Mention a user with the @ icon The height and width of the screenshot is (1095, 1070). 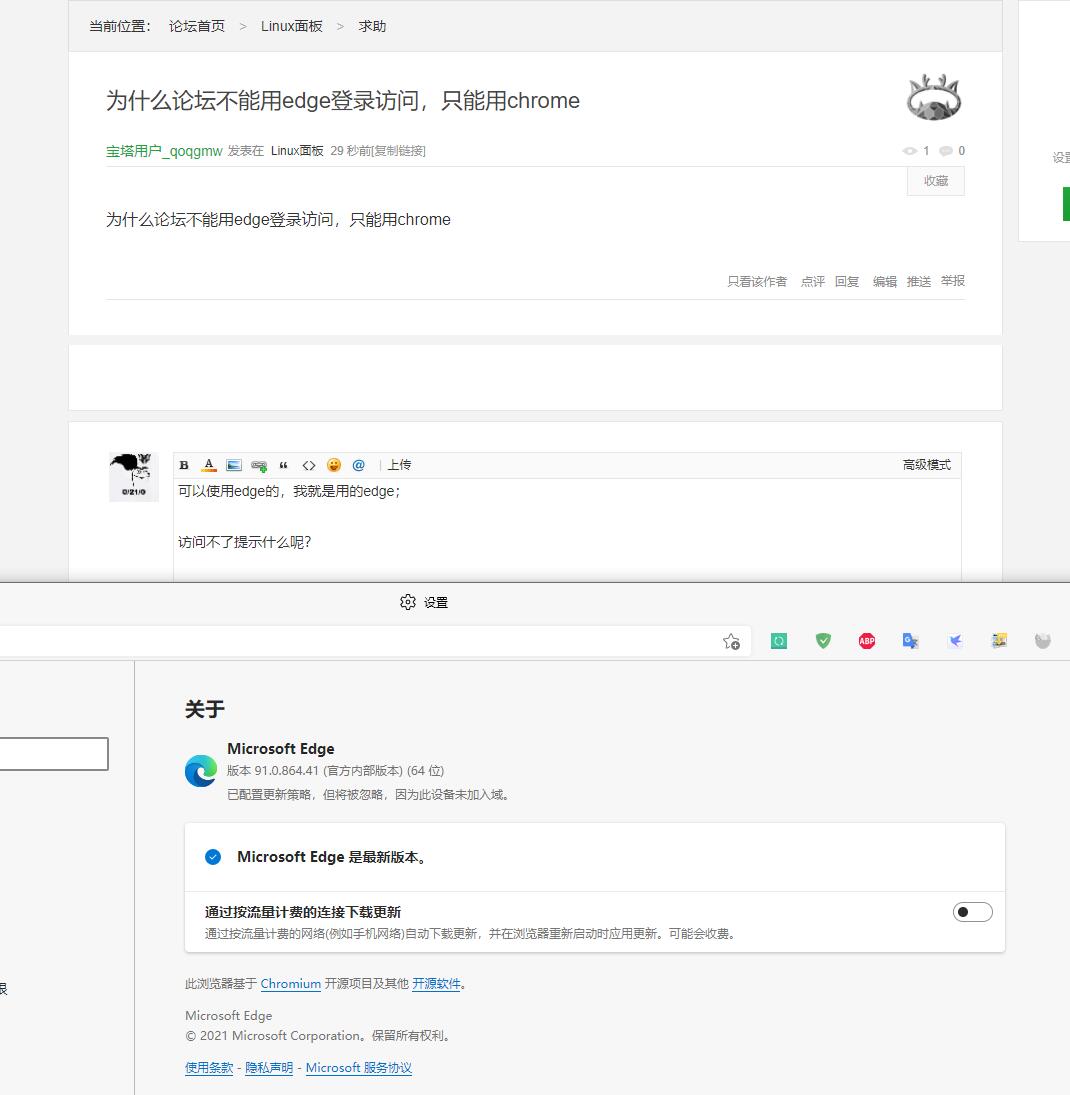[358, 465]
